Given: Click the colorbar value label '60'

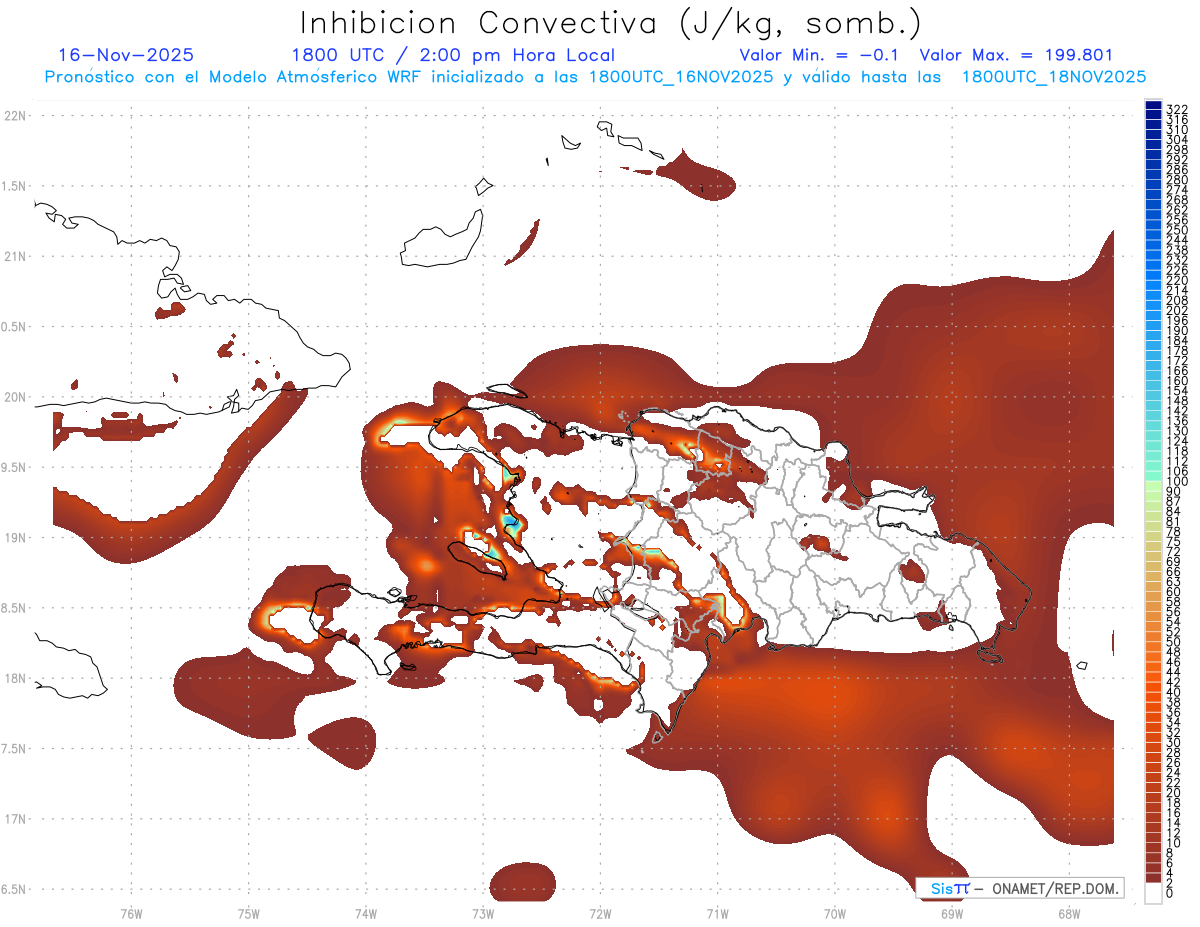Looking at the screenshot, I should 1173,592.
